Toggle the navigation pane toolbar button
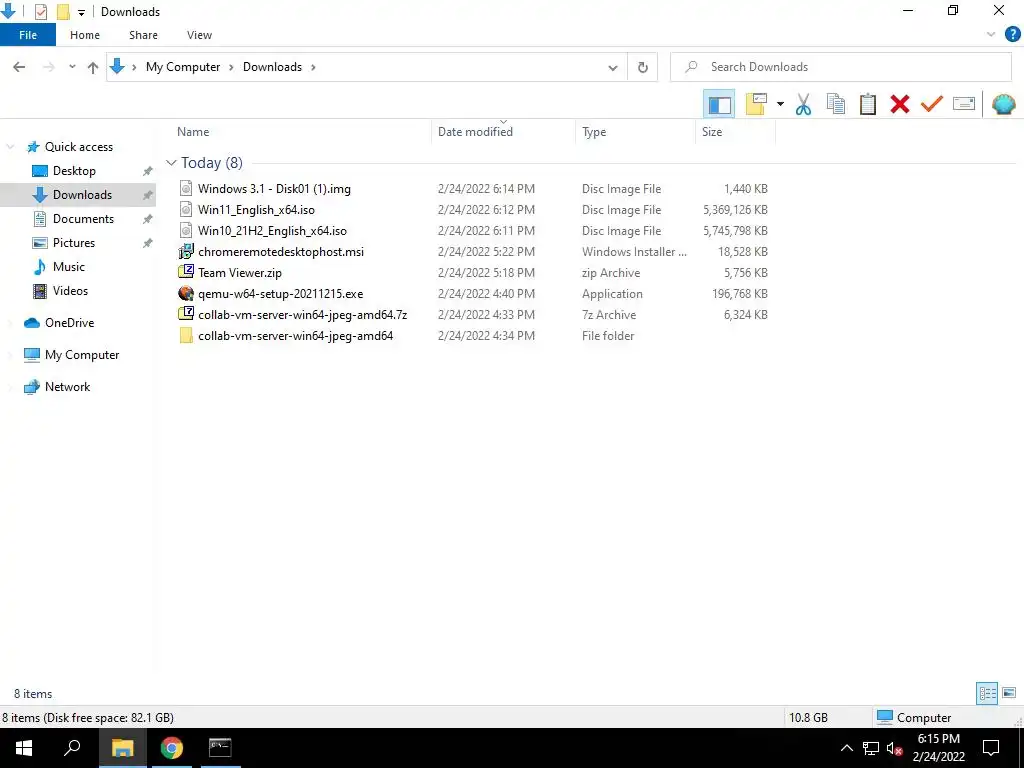This screenshot has height=768, width=1024. 719,104
